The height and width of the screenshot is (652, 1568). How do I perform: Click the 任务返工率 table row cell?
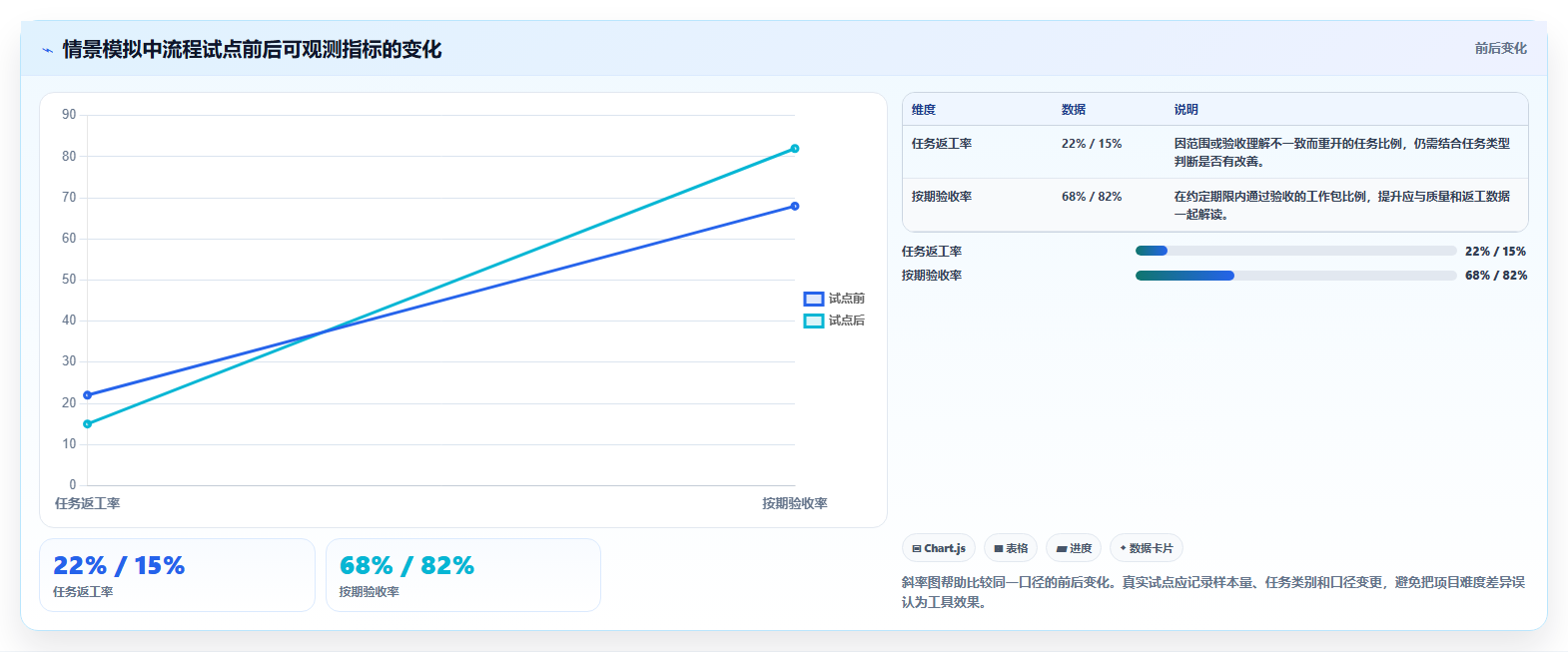pos(942,144)
